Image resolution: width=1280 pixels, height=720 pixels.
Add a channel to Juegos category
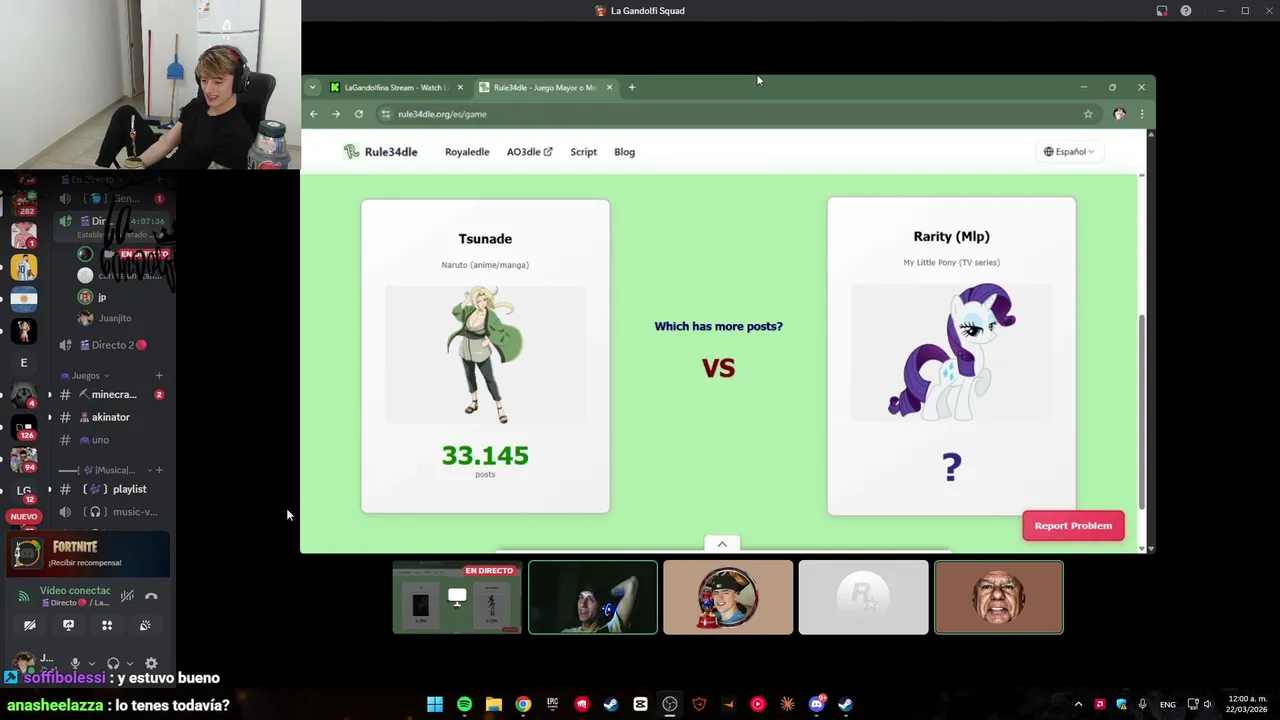point(159,376)
